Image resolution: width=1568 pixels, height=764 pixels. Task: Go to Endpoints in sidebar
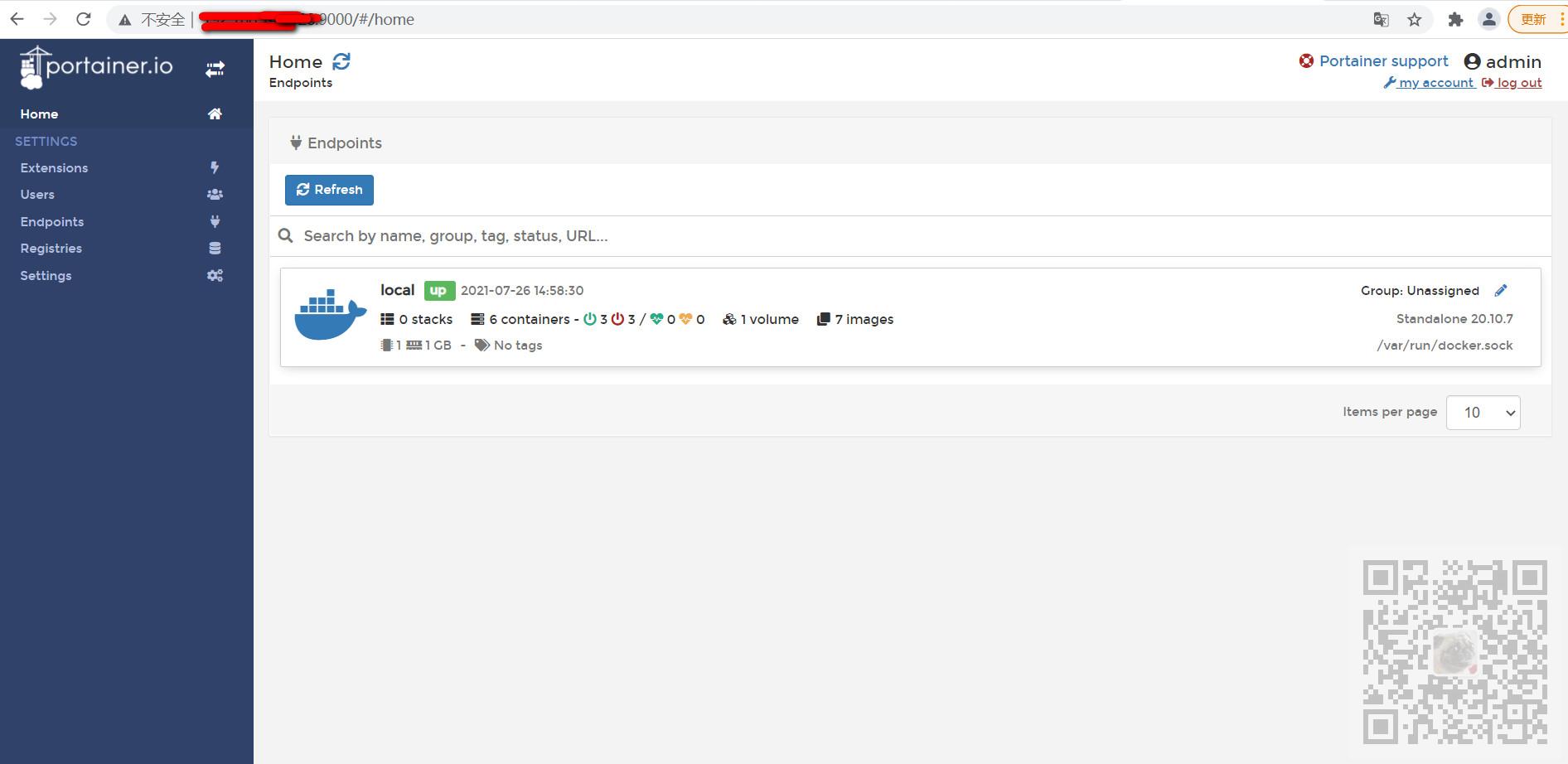coord(52,222)
